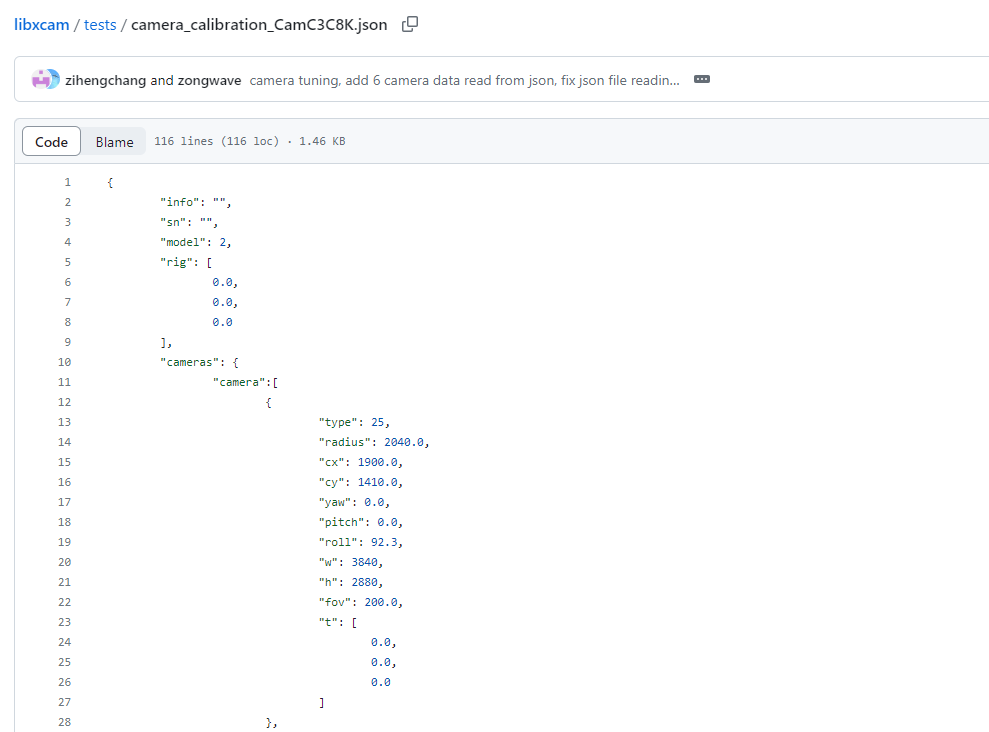Switch to the Blame tab

point(114,141)
